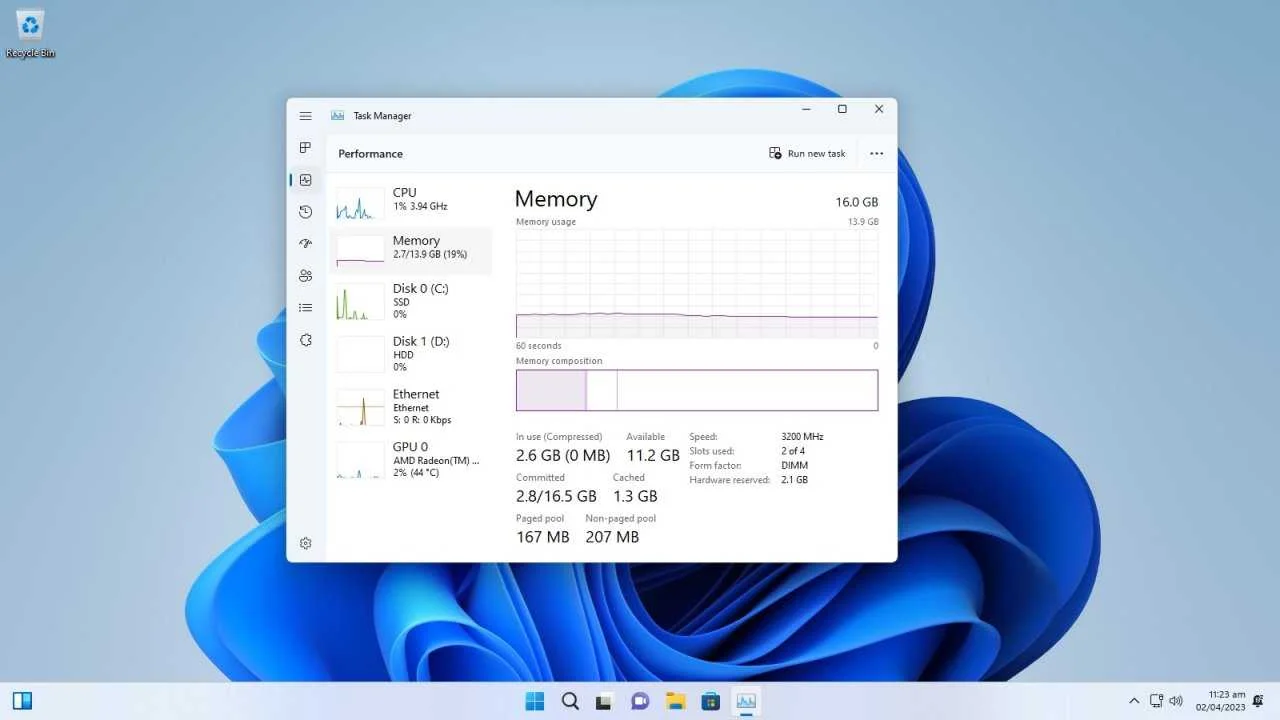Click the 16.0 GB total memory value
1280x720 pixels.
pos(857,202)
